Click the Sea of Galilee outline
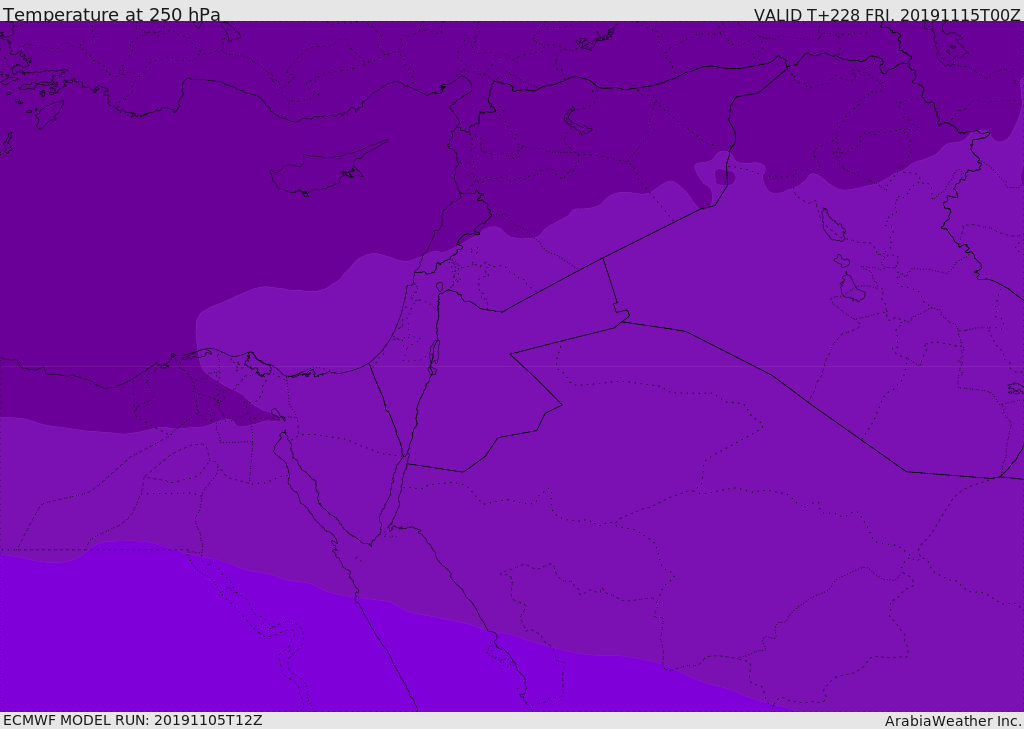This screenshot has height=729, width=1024. pyautogui.click(x=439, y=288)
